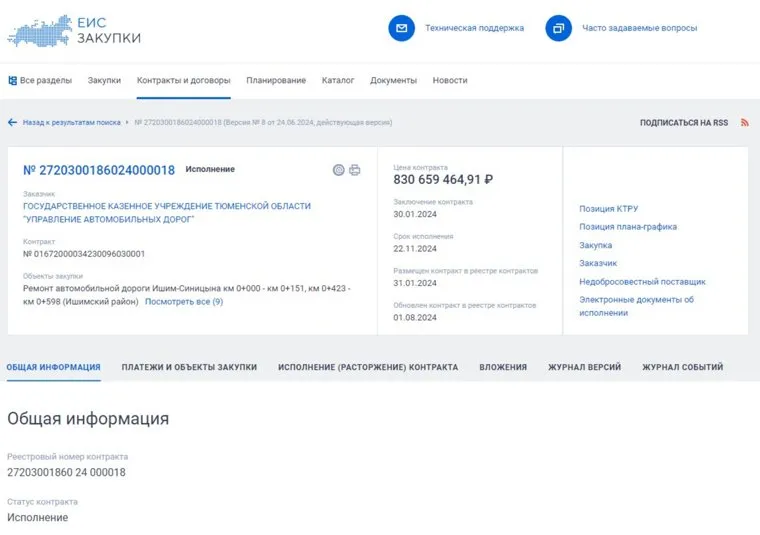Open the Все разделы menu

tap(39, 80)
